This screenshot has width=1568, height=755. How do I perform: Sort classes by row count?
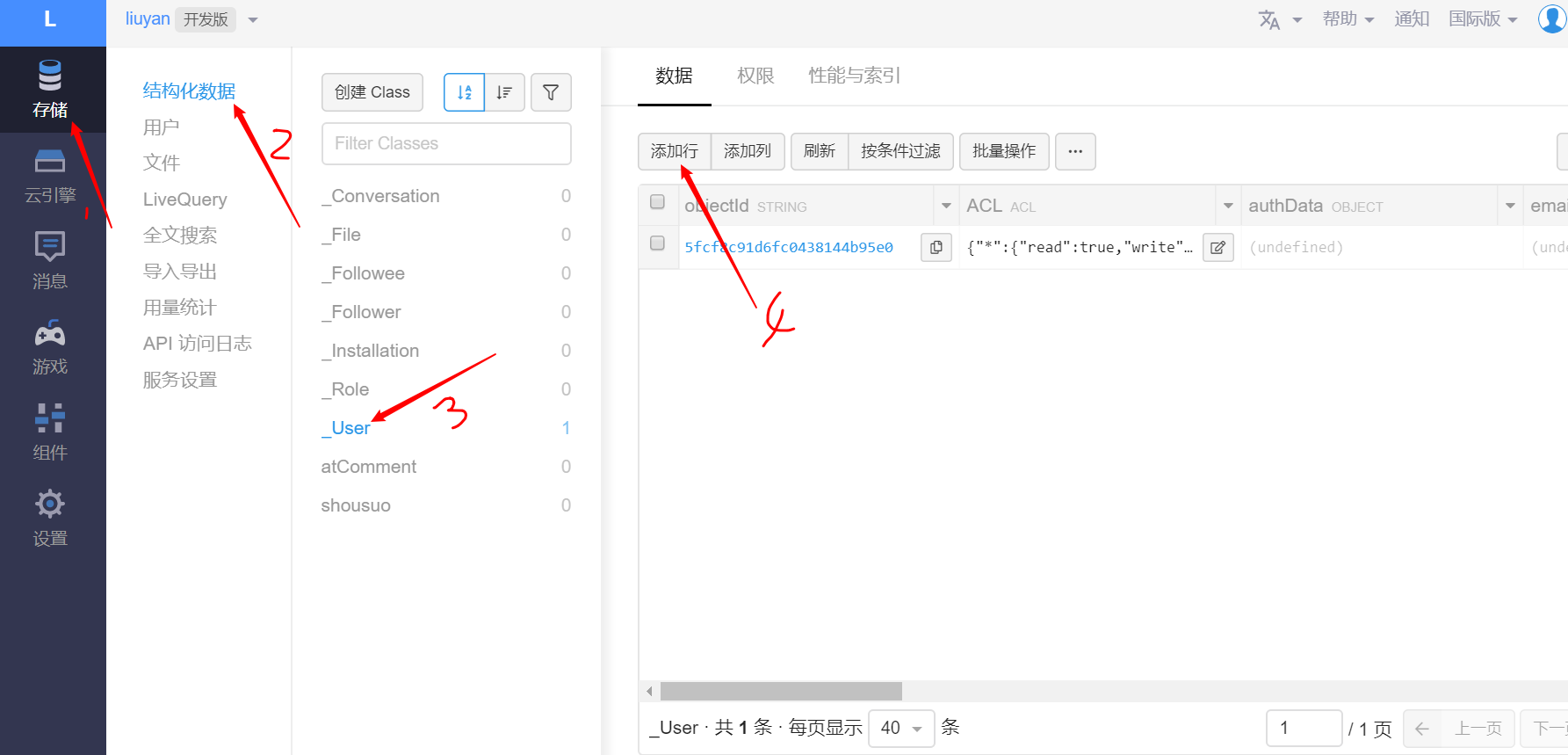[x=505, y=92]
